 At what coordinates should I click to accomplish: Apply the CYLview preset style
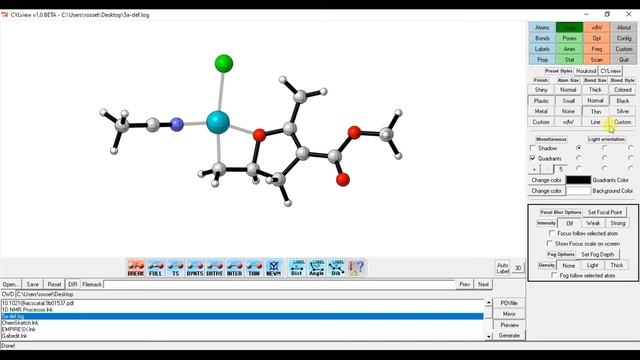click(610, 71)
